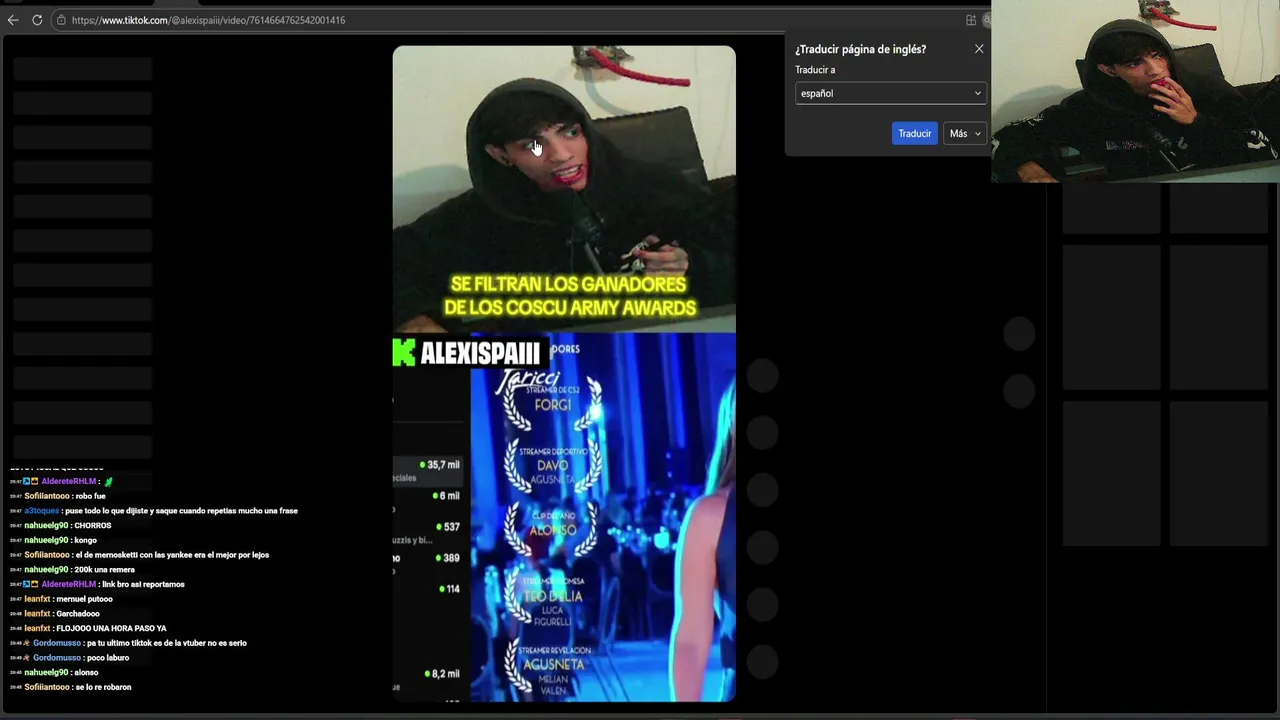Select message 'se lo re robaron'
The width and height of the screenshot is (1280, 720).
104,687
